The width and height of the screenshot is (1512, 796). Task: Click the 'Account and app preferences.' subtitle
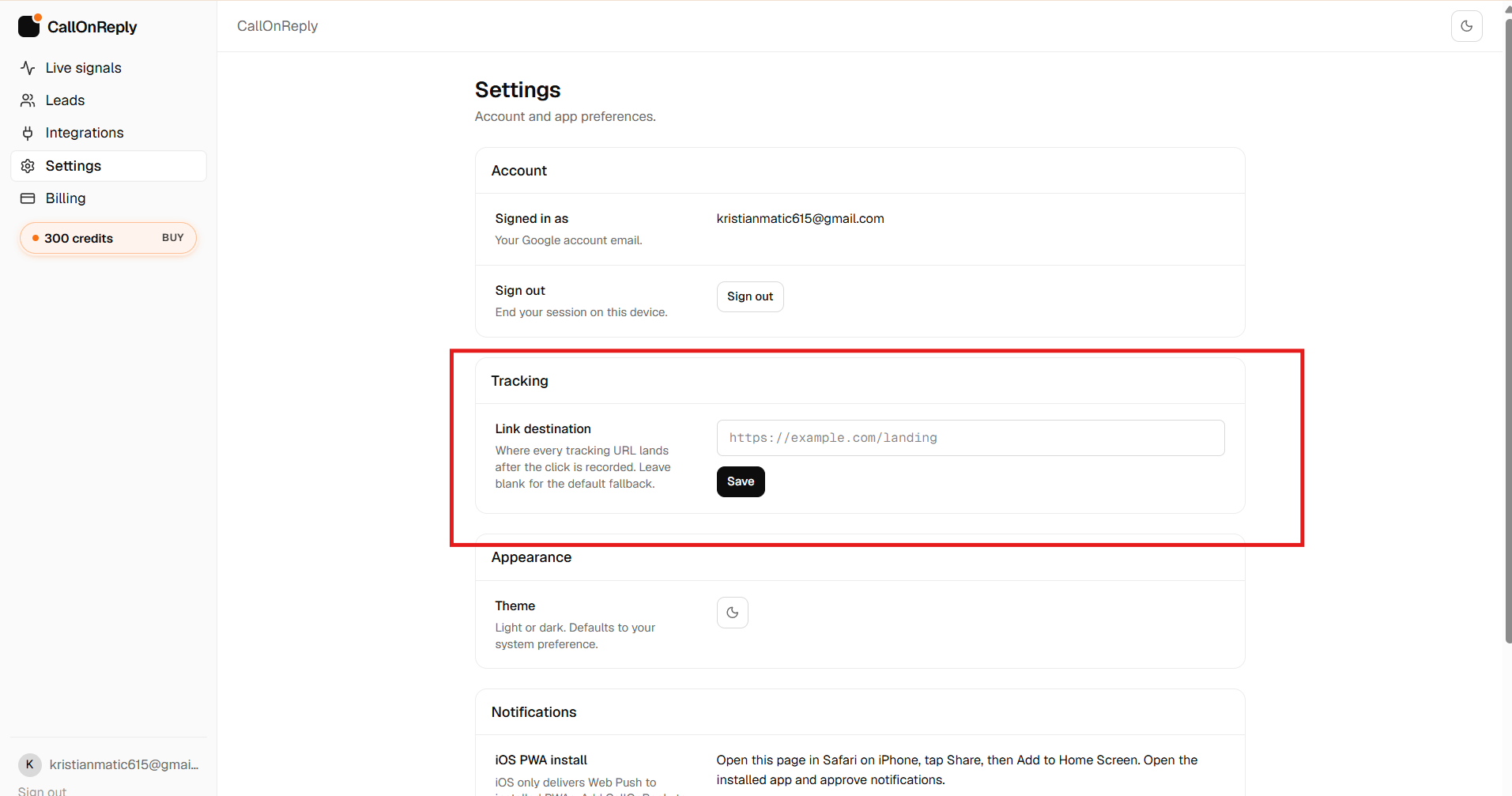565,117
